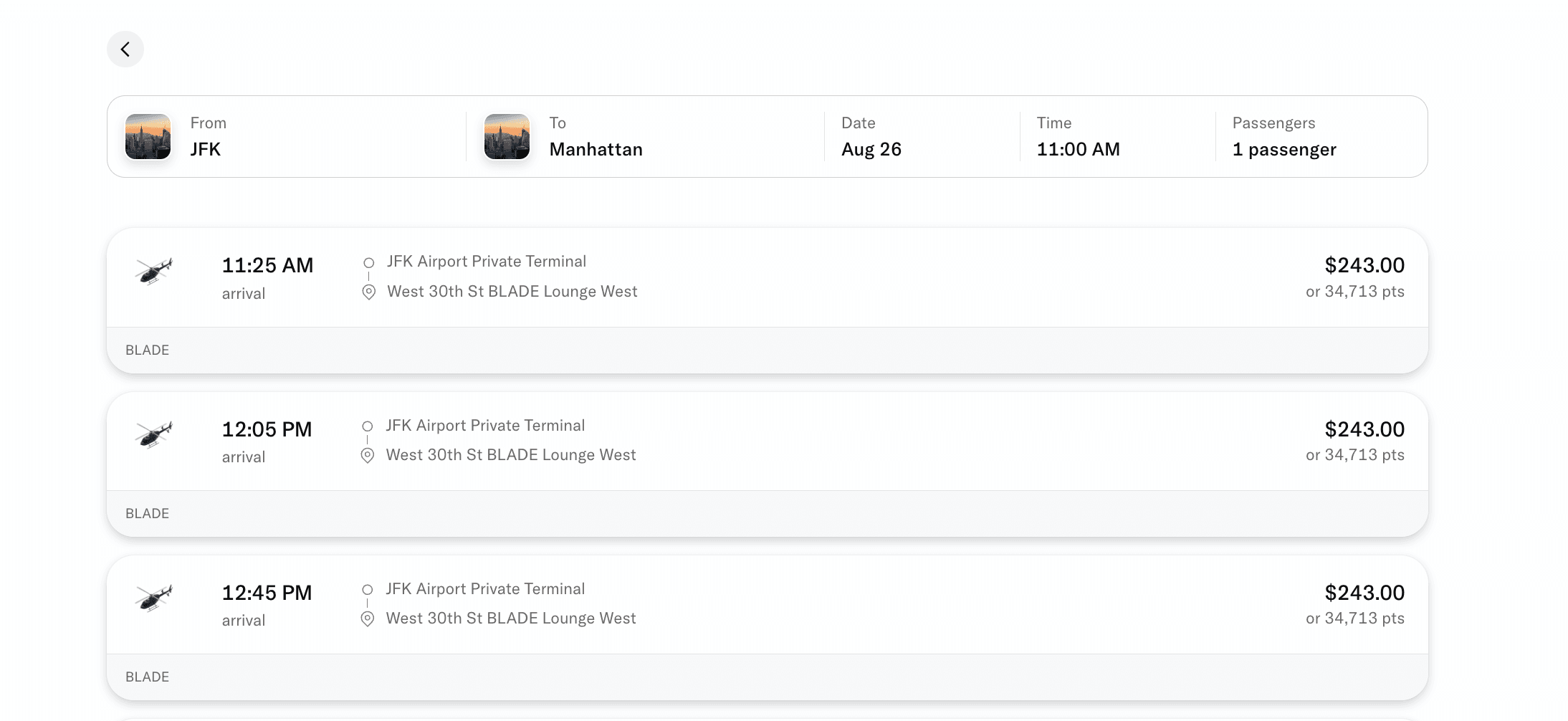Screen dimensions: 1568x721
Task: Click the $243.00 price on first flight
Action: point(1364,265)
